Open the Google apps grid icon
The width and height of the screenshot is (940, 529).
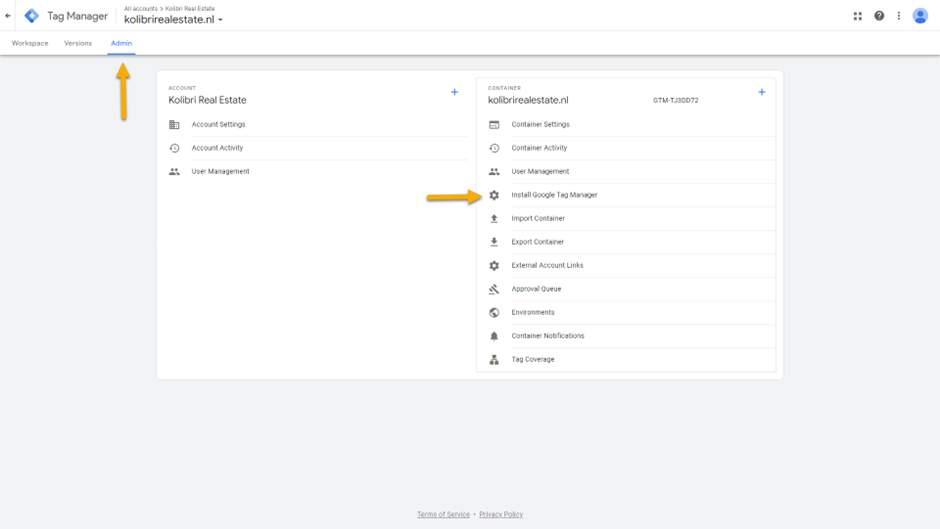coord(857,16)
